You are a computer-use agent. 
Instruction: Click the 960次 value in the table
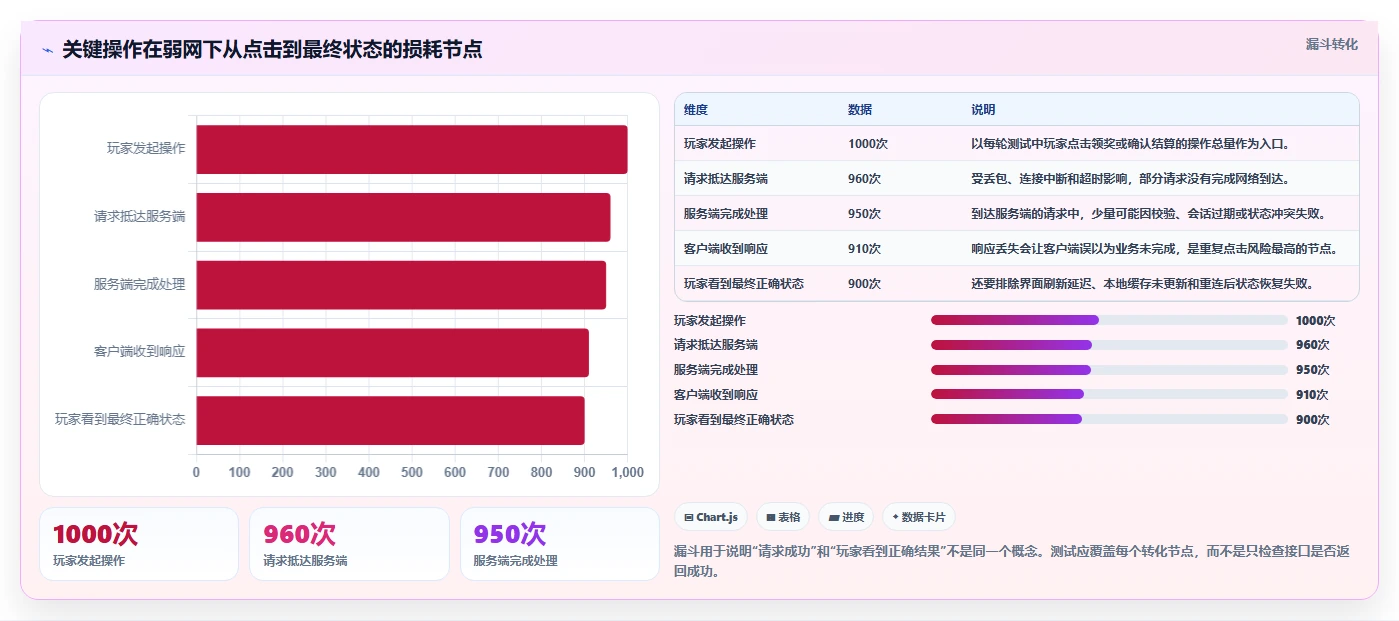click(865, 179)
